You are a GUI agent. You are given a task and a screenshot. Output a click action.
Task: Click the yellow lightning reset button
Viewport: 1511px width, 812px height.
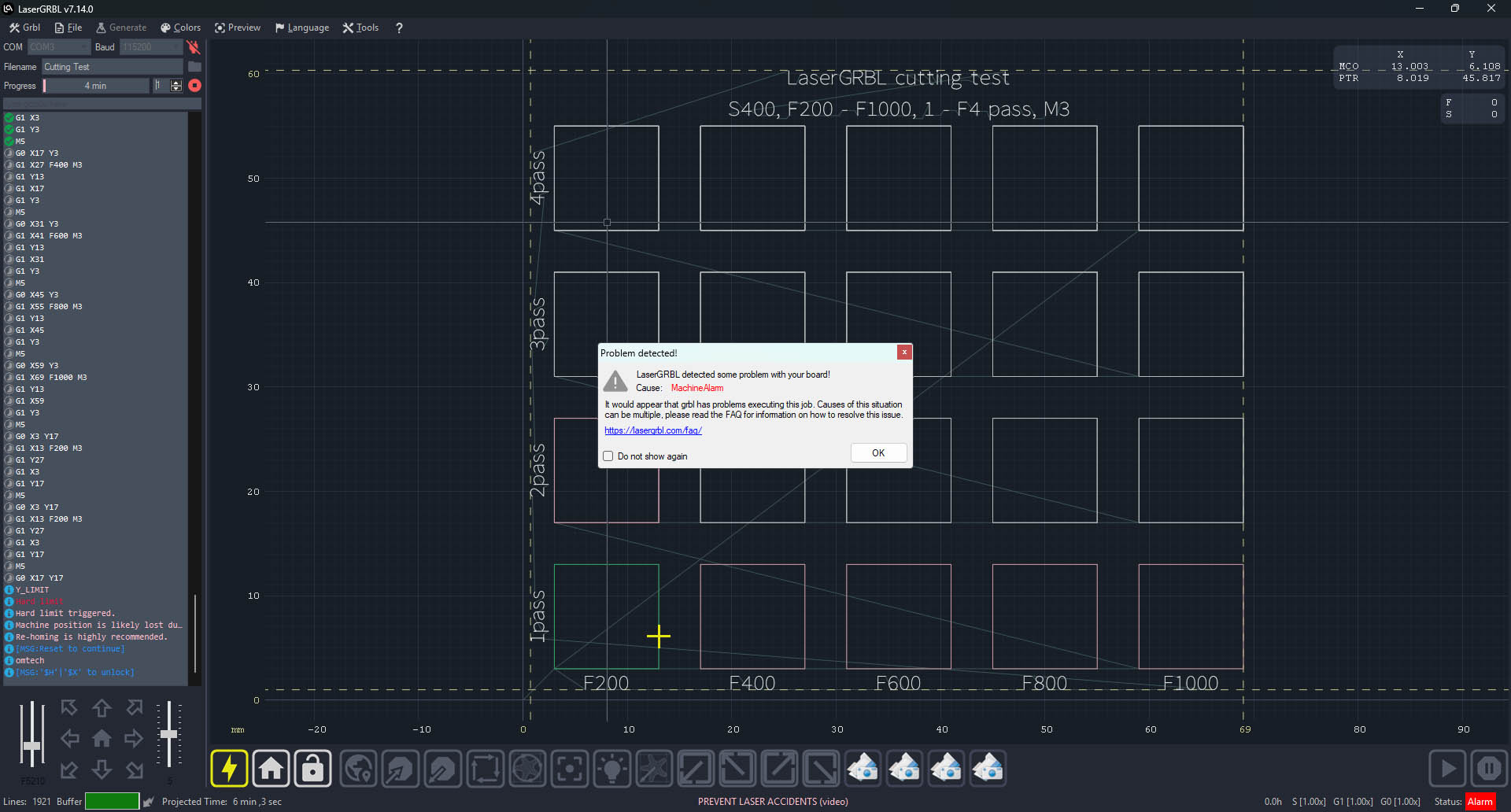click(229, 768)
